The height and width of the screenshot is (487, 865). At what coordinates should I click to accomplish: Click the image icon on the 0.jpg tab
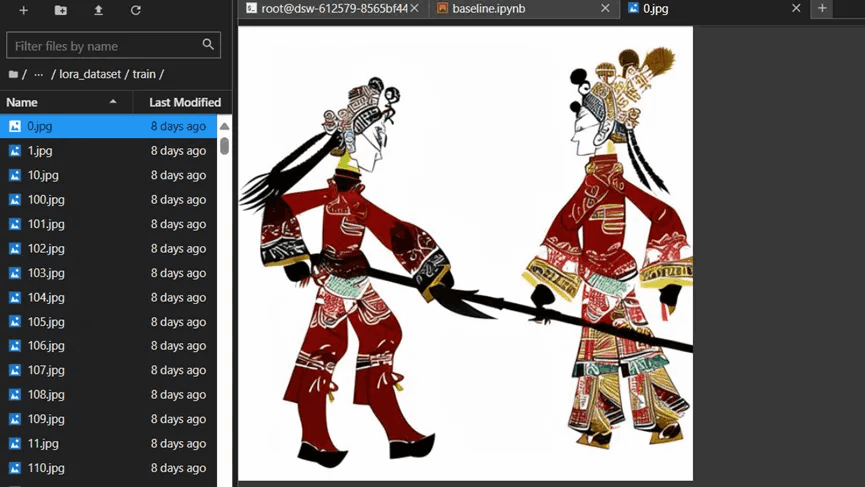633,8
